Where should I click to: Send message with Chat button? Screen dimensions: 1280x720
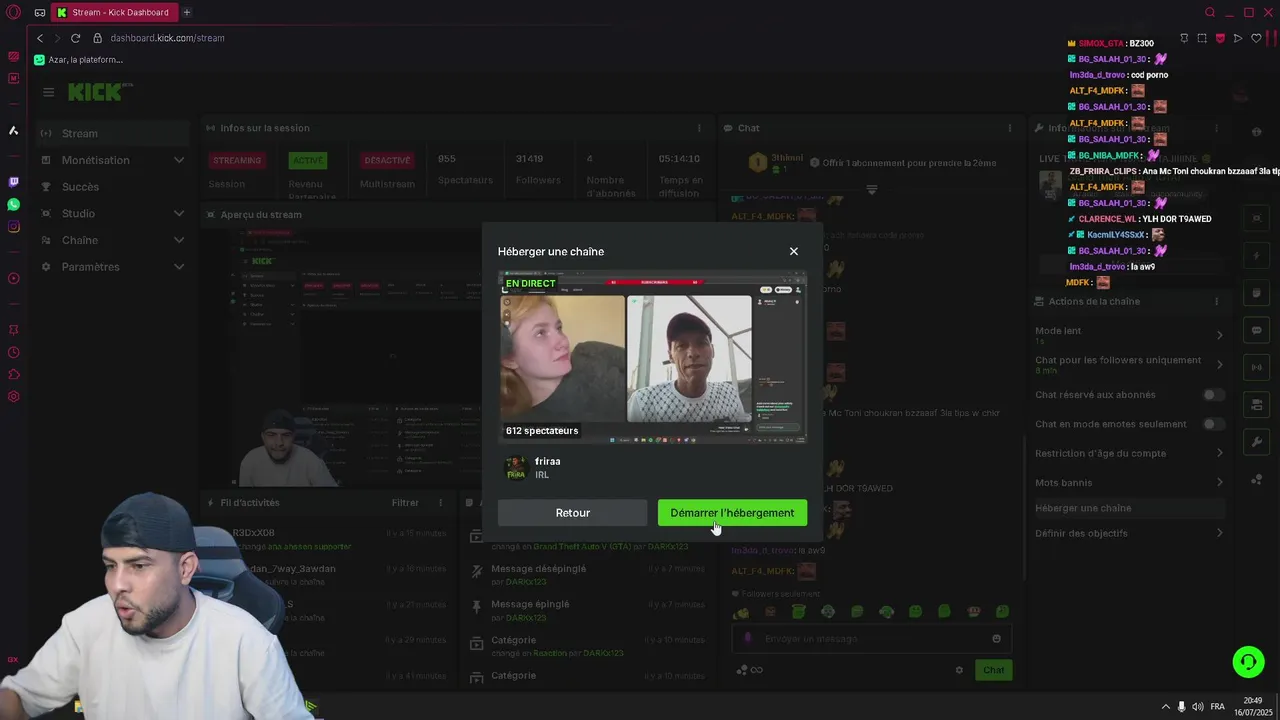point(993,670)
